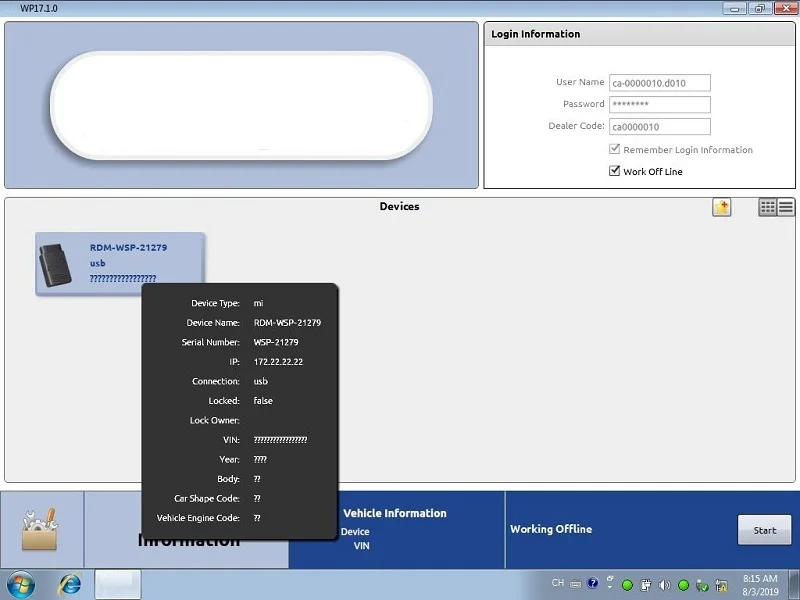The width and height of the screenshot is (800, 600).
Task: Click the WP17.1.0 window title
Action: pos(38,8)
